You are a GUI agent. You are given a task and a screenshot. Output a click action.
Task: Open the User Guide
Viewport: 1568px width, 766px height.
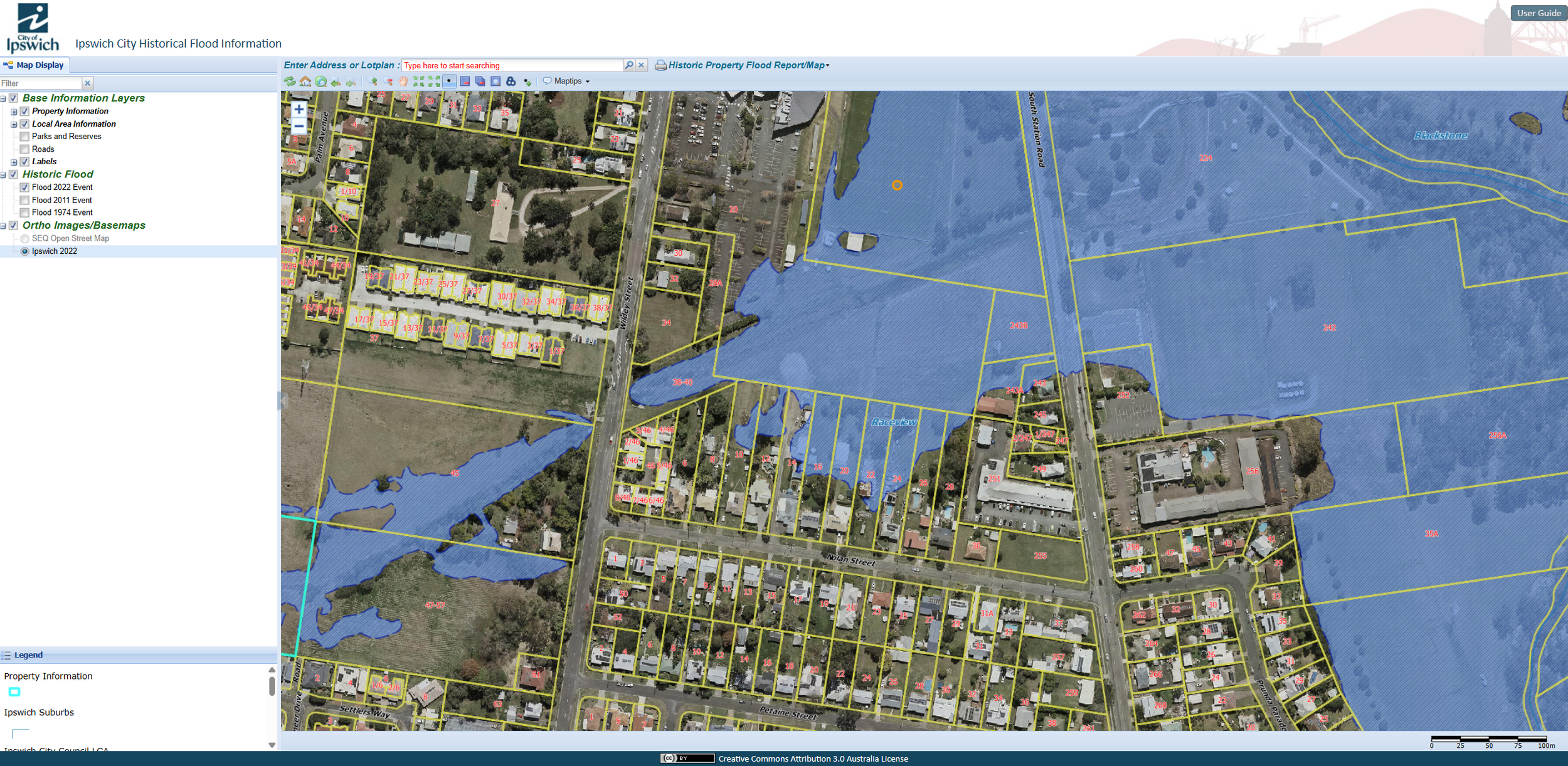coord(1539,13)
